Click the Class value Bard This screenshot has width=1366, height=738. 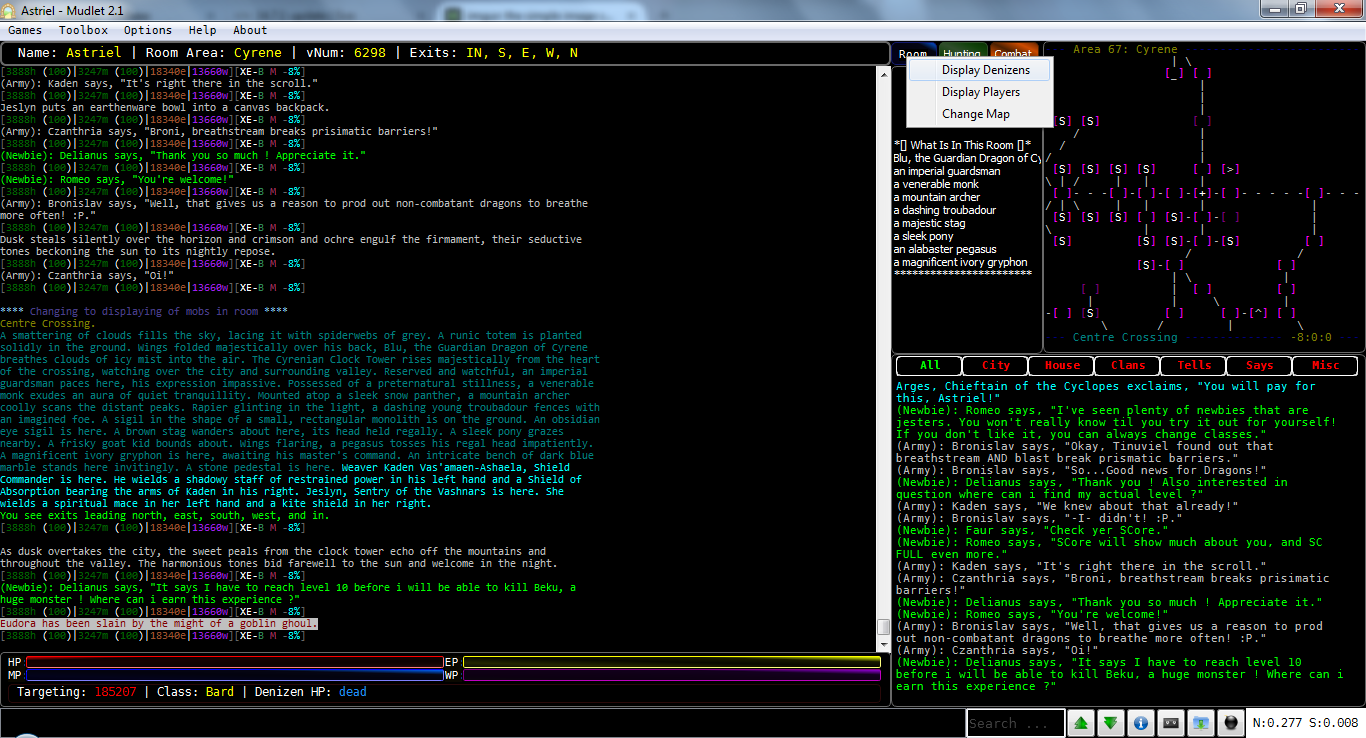tap(218, 692)
